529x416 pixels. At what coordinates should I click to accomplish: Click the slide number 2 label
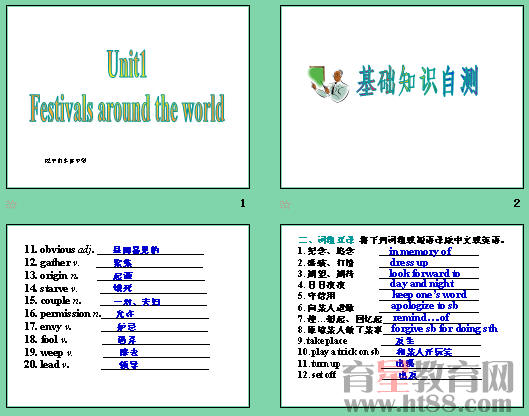(517, 203)
